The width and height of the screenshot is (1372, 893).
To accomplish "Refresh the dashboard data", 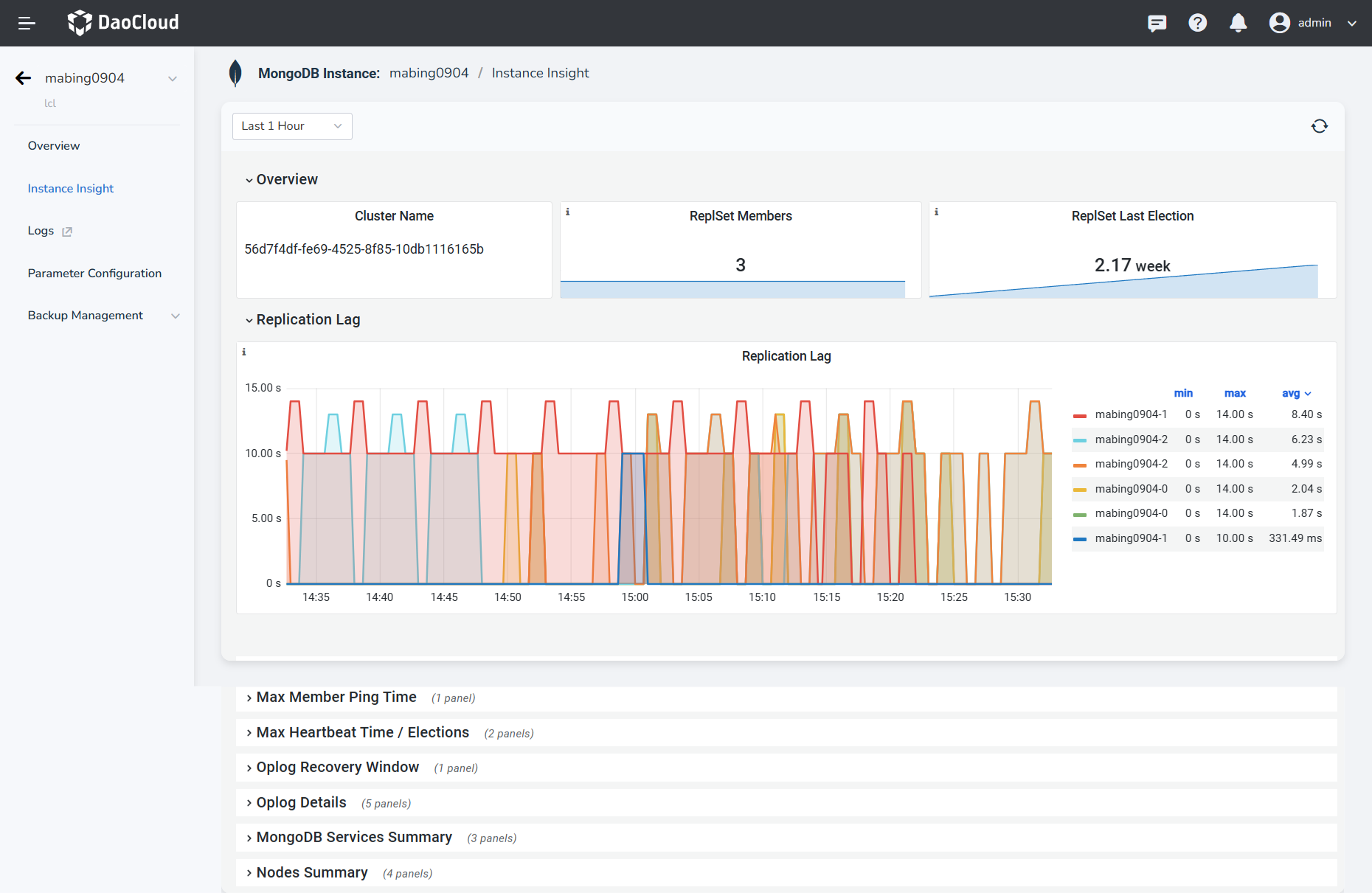I will (1320, 126).
